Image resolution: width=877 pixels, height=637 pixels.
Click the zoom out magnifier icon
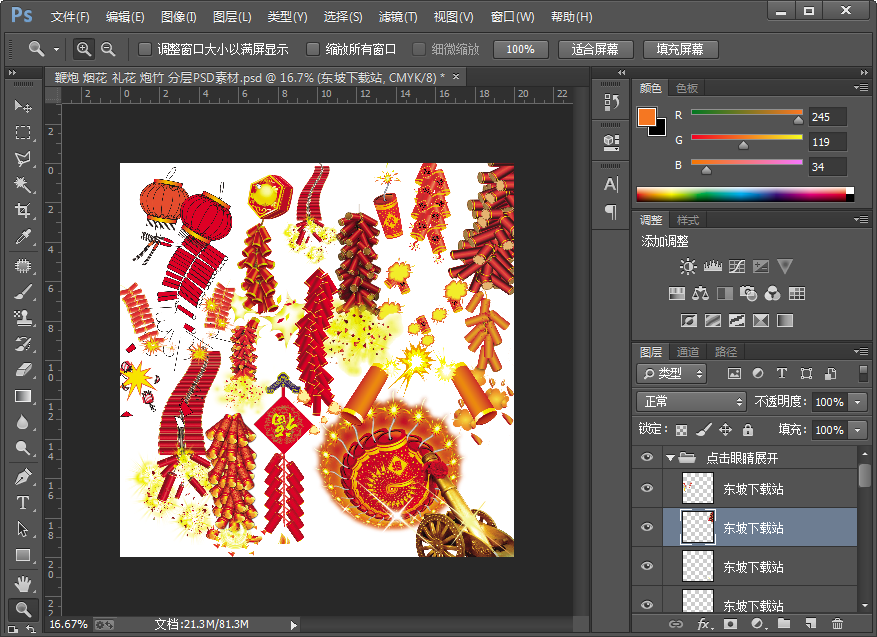108,49
